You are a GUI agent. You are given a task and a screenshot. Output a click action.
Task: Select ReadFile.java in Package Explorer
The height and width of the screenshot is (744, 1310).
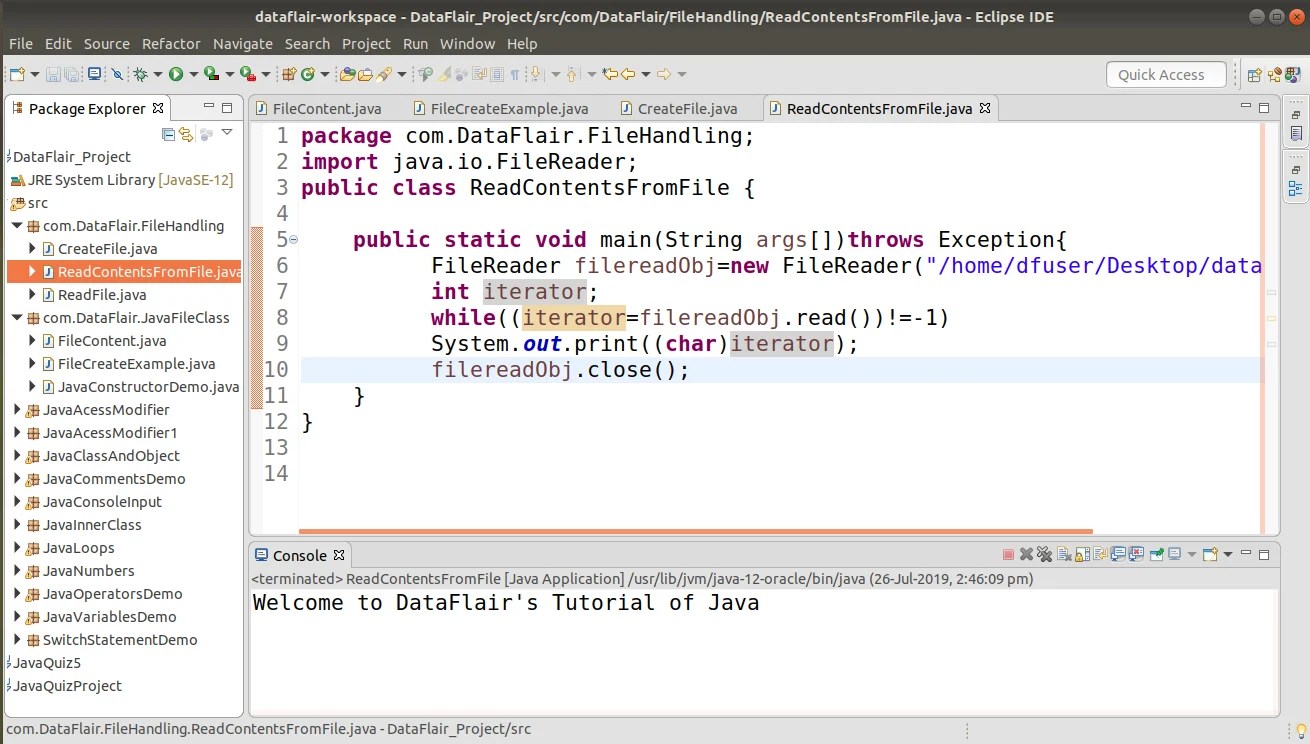(x=102, y=295)
